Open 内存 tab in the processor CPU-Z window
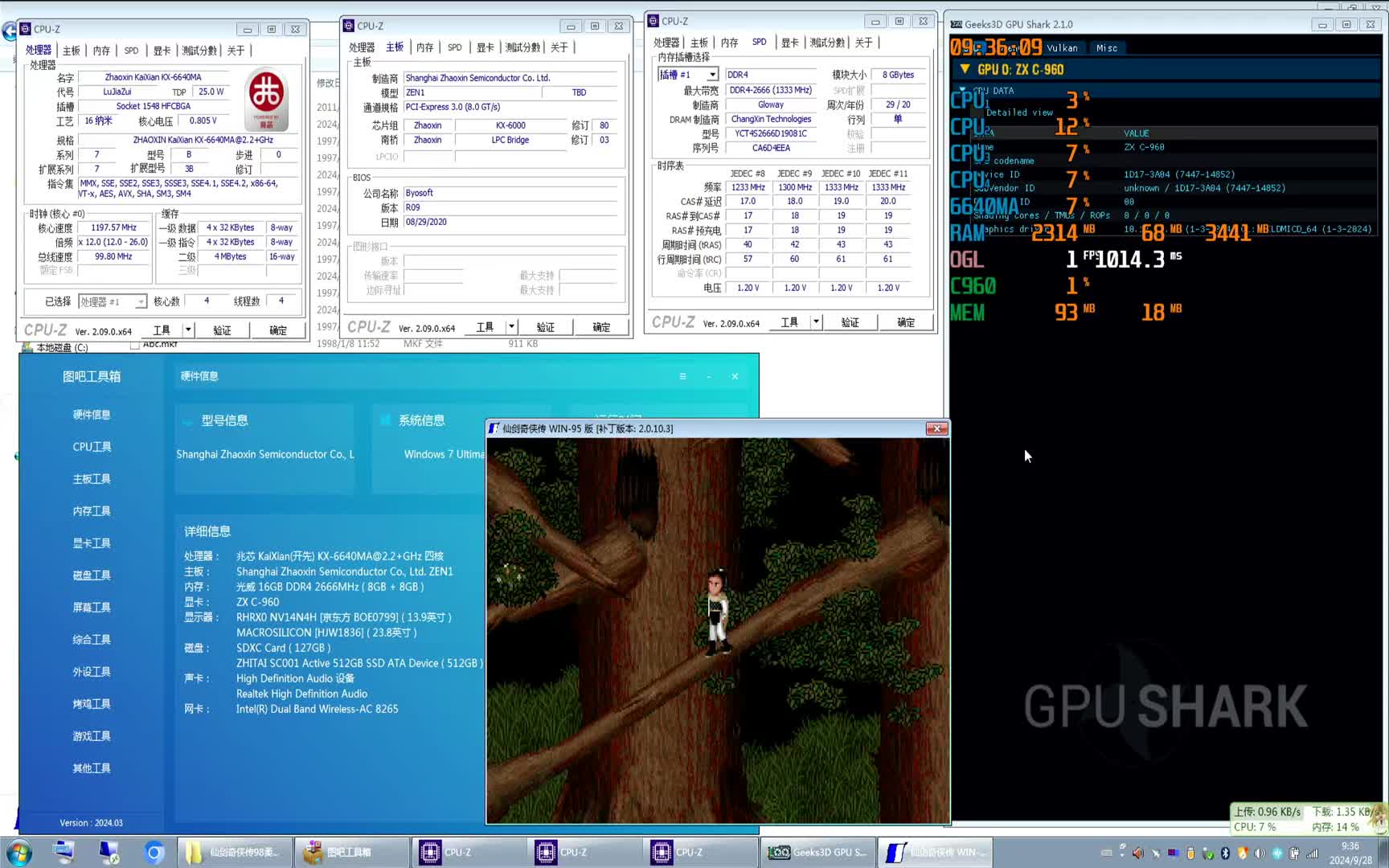 [x=101, y=51]
